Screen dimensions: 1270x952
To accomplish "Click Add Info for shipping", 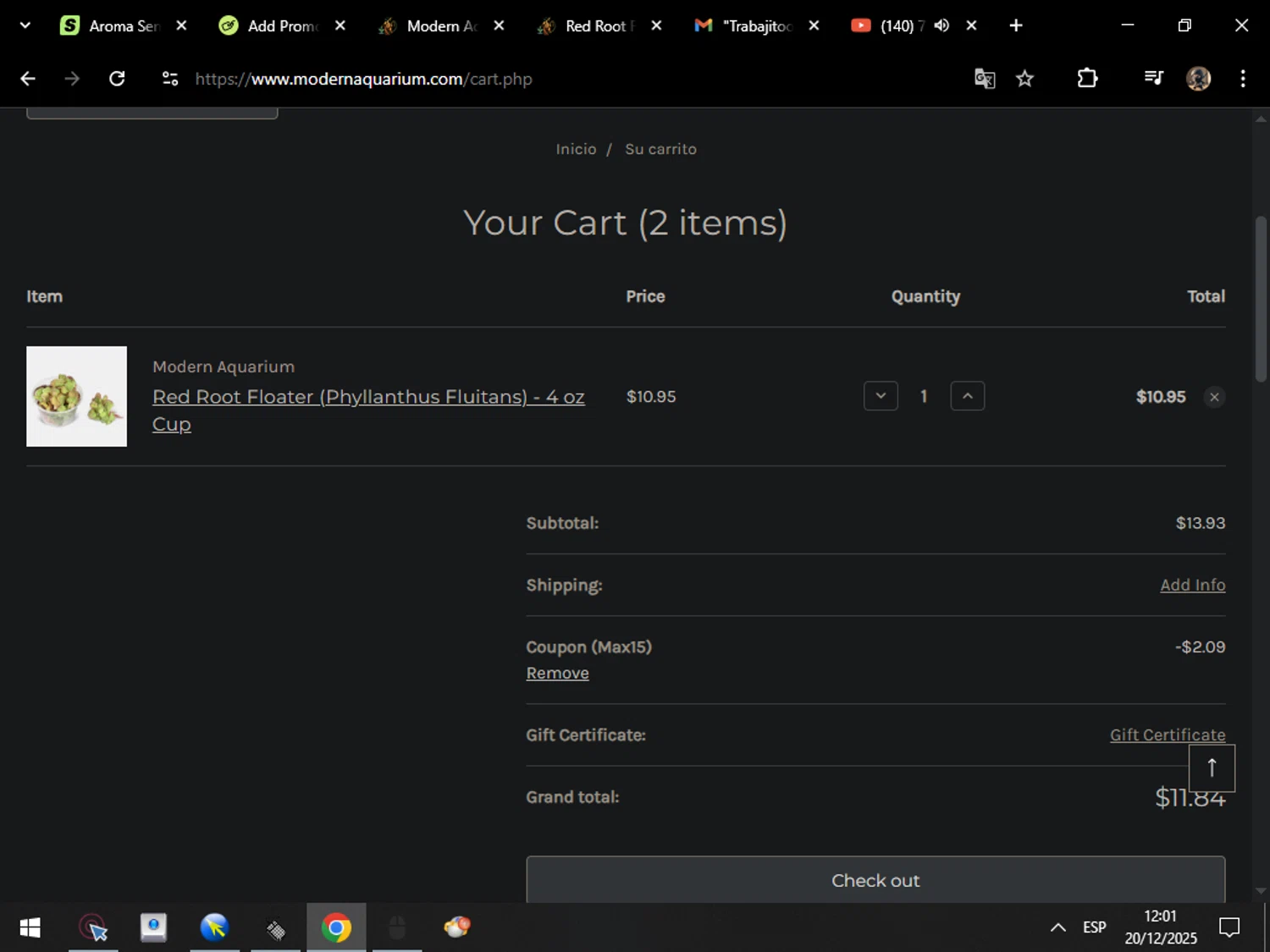I will [x=1192, y=585].
